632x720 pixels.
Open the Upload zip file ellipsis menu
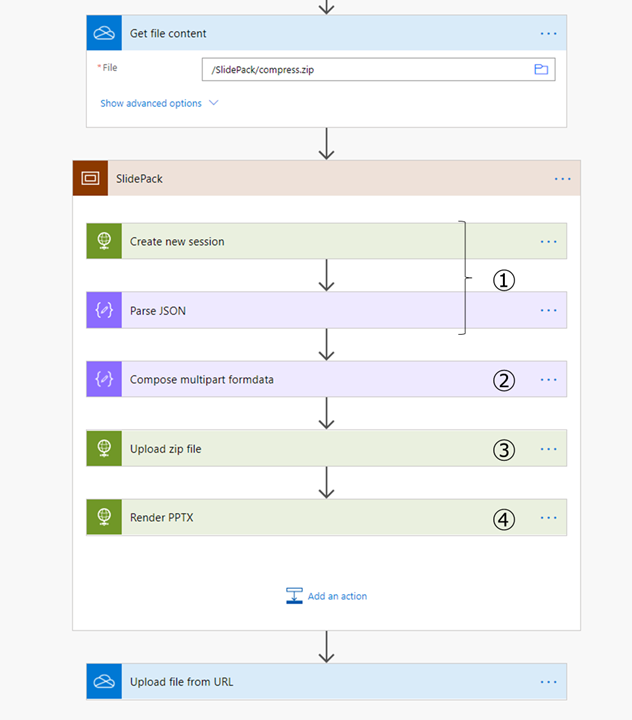548,449
